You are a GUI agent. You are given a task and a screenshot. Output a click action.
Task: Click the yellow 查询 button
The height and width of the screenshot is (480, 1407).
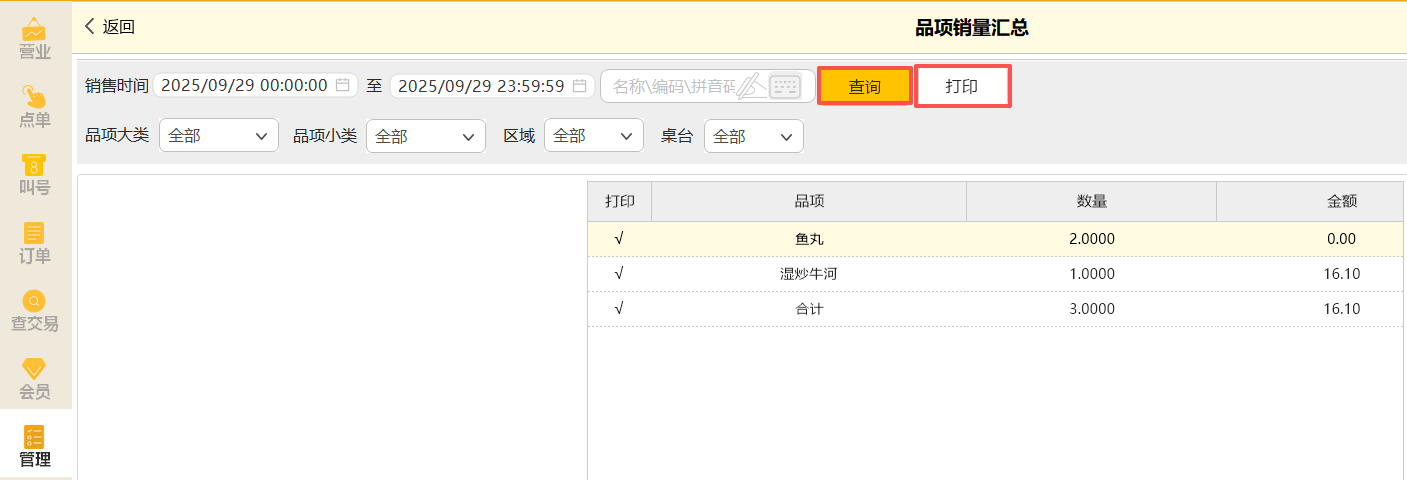tap(865, 87)
